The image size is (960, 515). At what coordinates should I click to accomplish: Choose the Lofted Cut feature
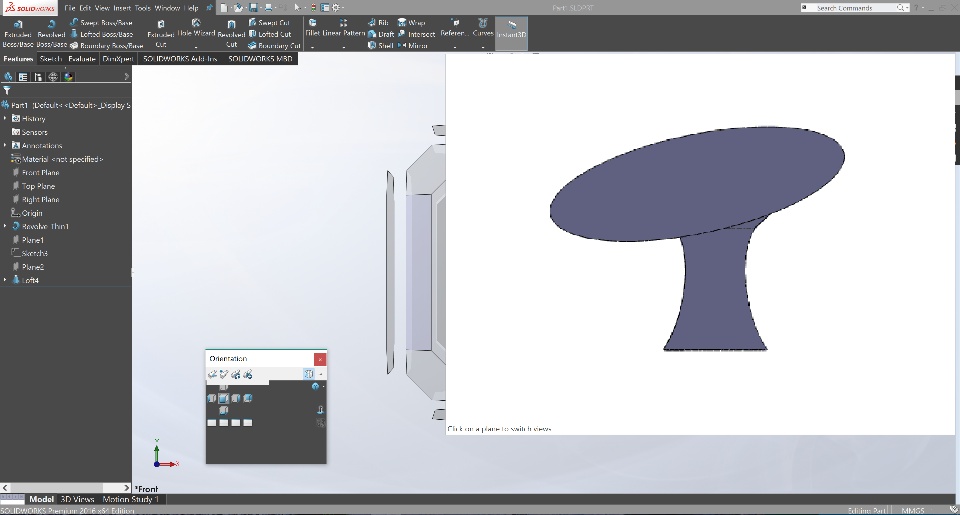pos(269,34)
